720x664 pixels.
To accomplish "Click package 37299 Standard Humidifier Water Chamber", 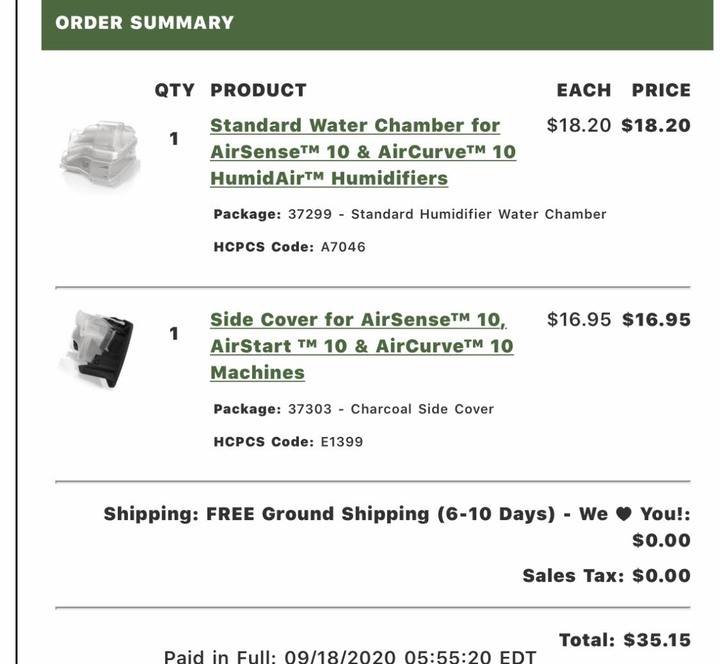I will pos(410,214).
